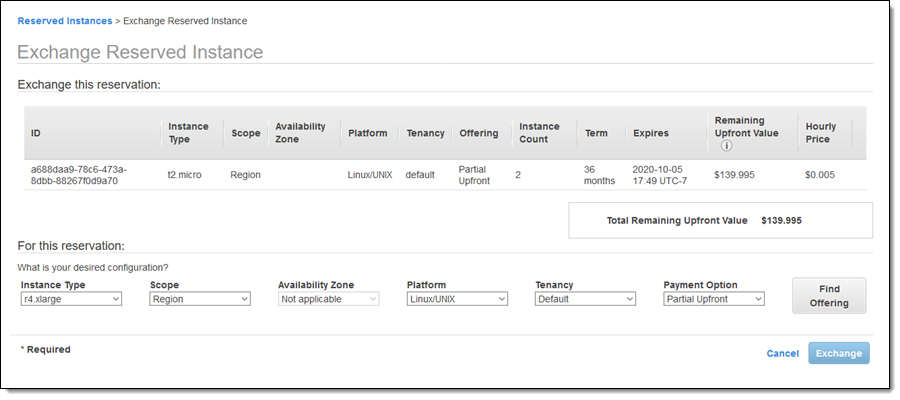Screen dimensions: 900x400
Task: Open the Availability Zone dropdown
Action: coord(328,299)
